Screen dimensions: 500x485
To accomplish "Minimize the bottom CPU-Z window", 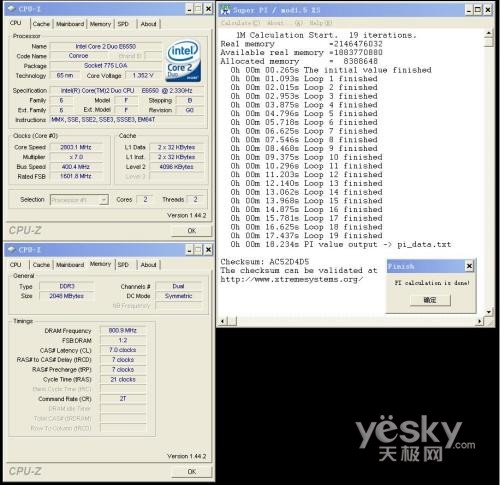I will (189, 249).
